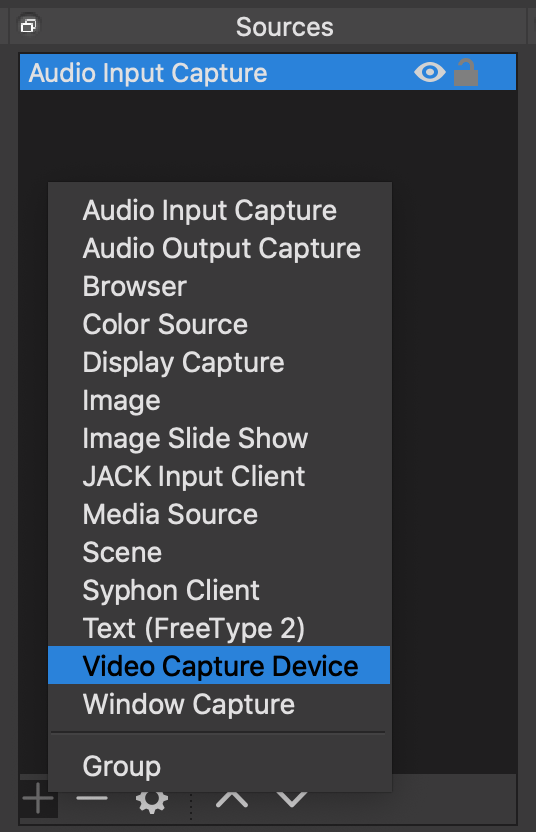The image size is (536, 832).
Task: Select Media Source in the menu
Action: point(219,514)
